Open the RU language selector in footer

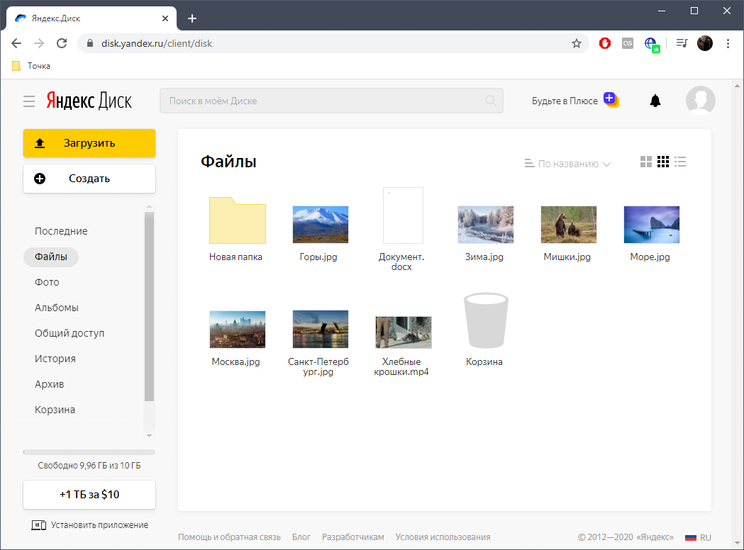click(698, 537)
